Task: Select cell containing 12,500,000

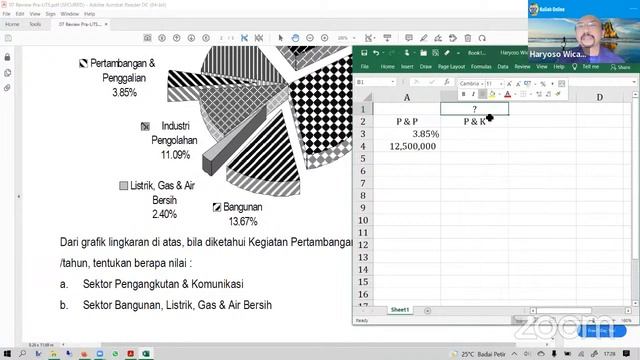Action: tap(407, 146)
